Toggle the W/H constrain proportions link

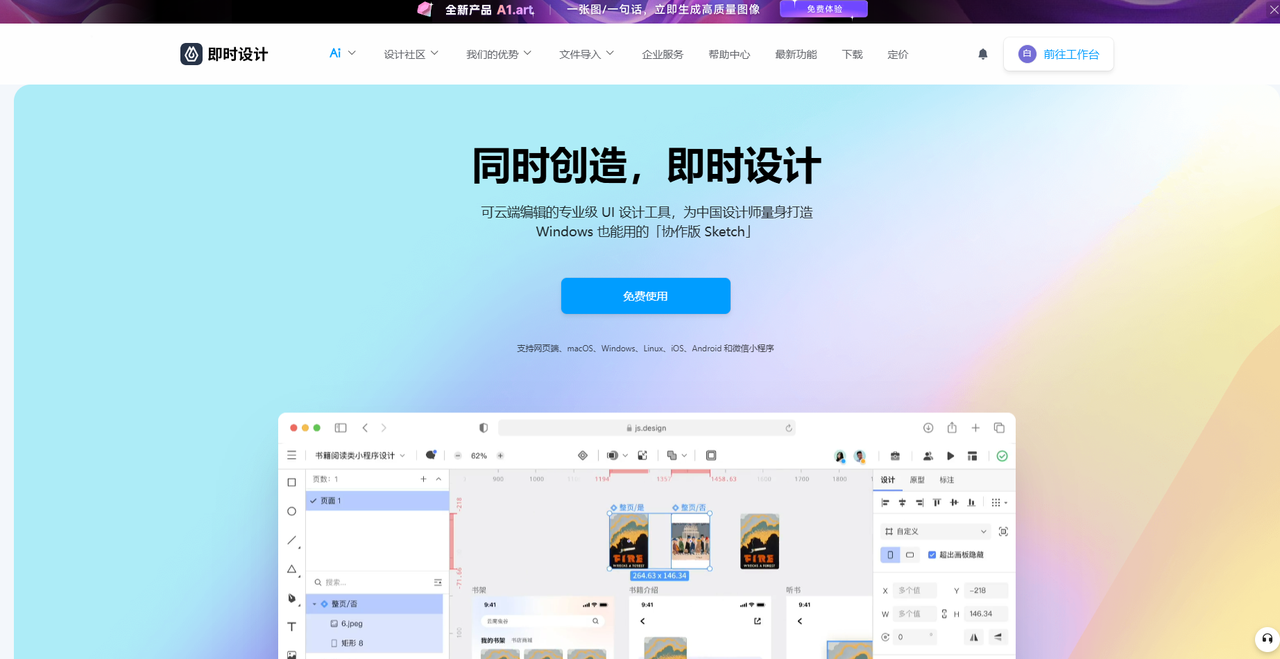click(x=944, y=613)
